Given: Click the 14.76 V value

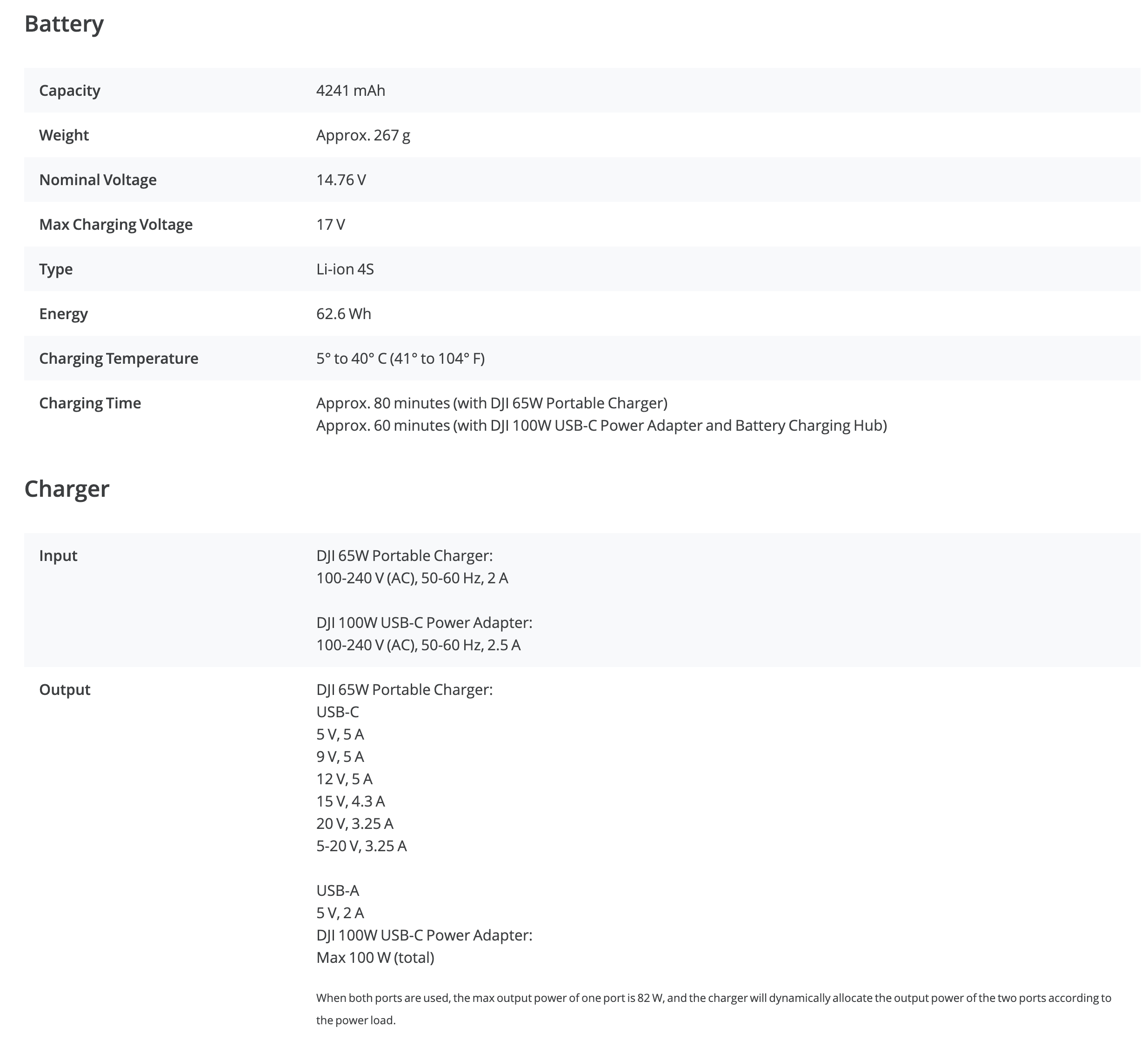Looking at the screenshot, I should point(340,180).
